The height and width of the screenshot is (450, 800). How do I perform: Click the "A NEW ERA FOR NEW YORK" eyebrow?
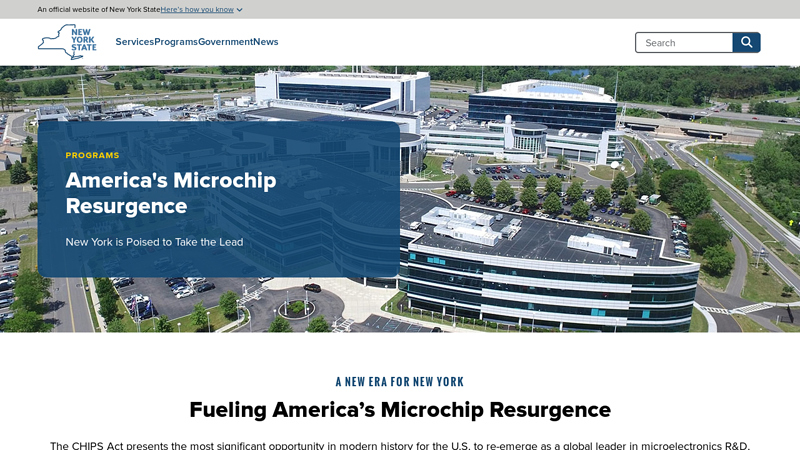400,382
